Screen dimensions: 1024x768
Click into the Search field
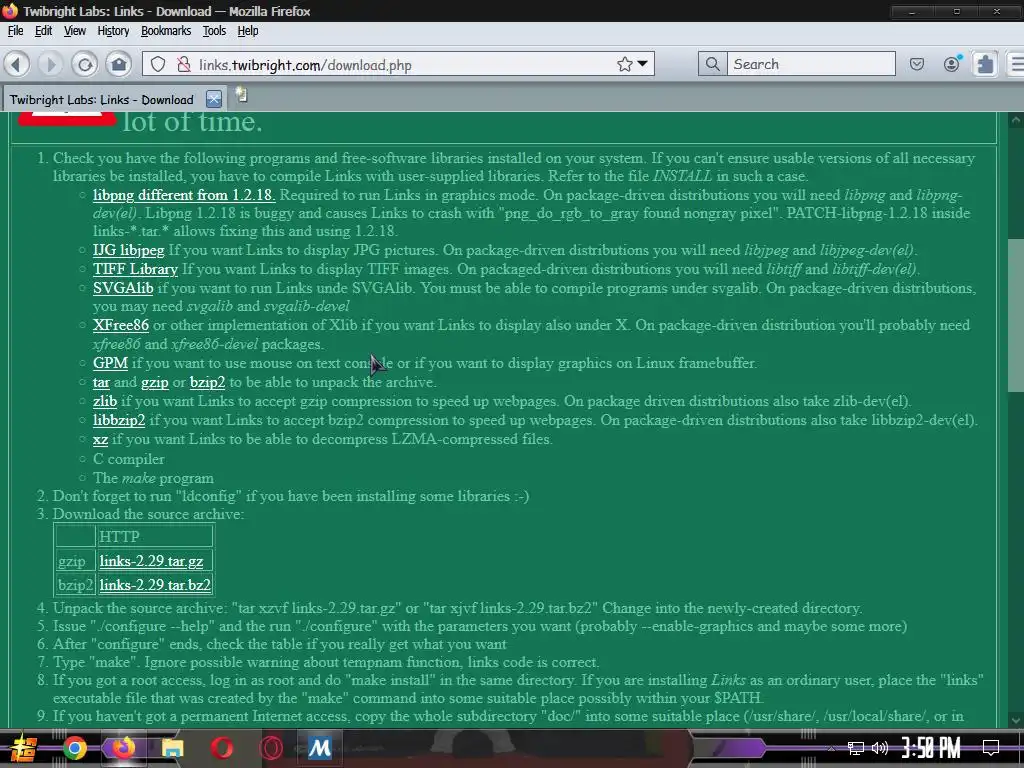[x=811, y=64]
